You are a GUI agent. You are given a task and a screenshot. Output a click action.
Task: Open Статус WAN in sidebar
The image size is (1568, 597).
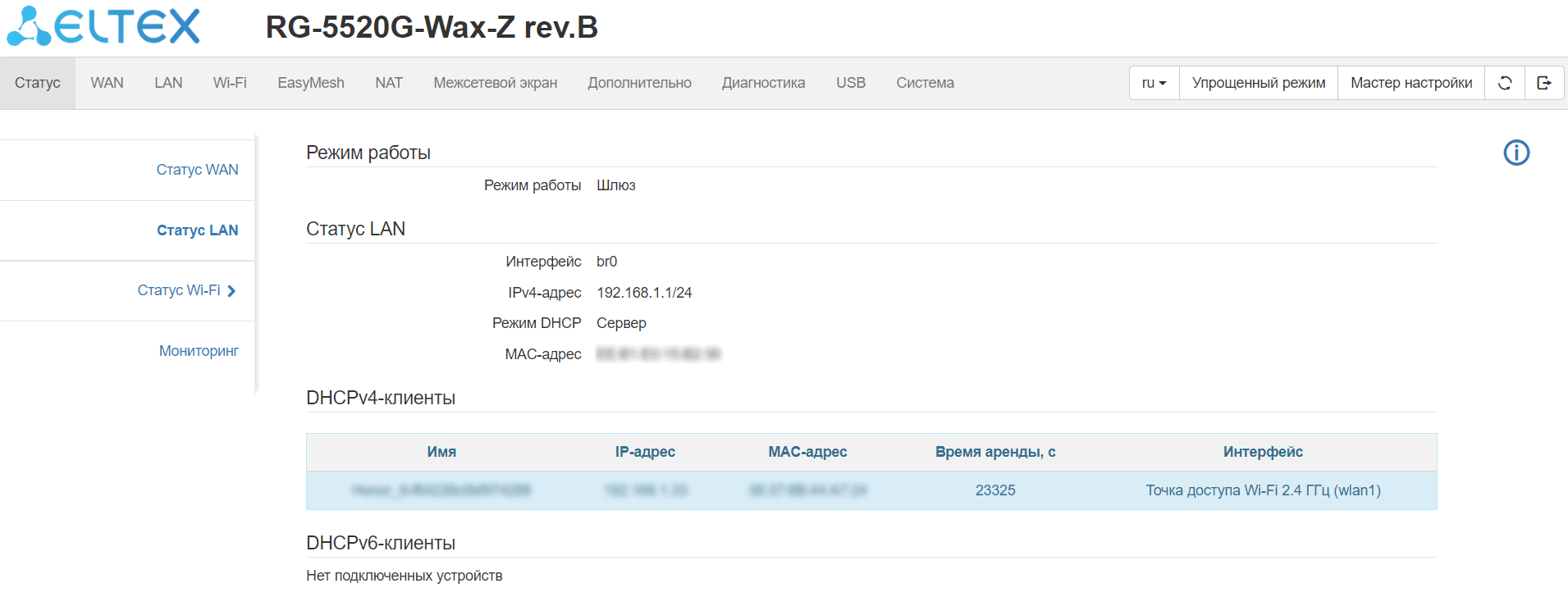(197, 170)
